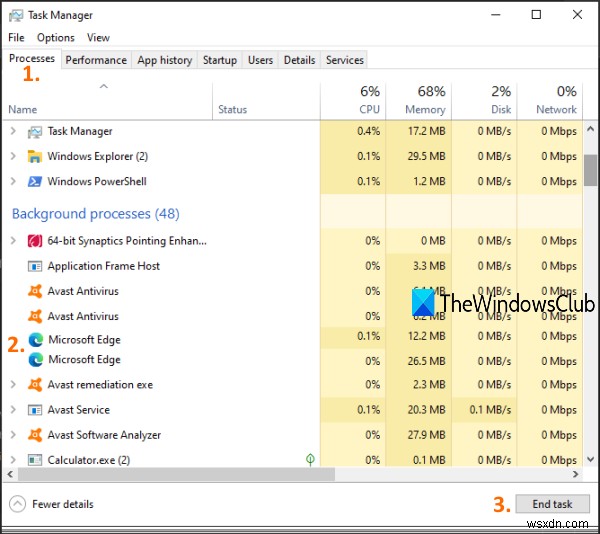600x534 pixels.
Task: Select the Processes tab
Action: tap(32, 59)
